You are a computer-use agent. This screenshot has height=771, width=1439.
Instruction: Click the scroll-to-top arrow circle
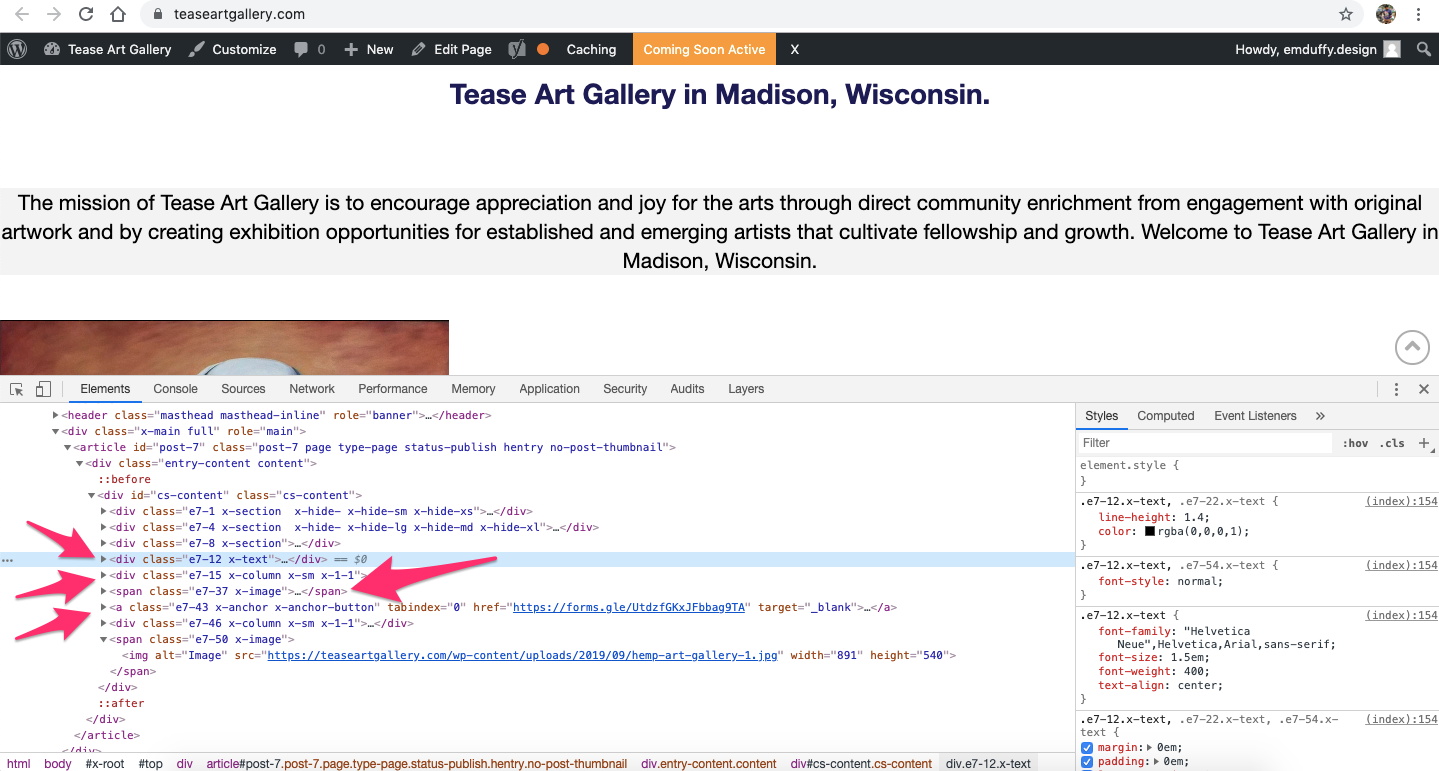(x=1412, y=347)
